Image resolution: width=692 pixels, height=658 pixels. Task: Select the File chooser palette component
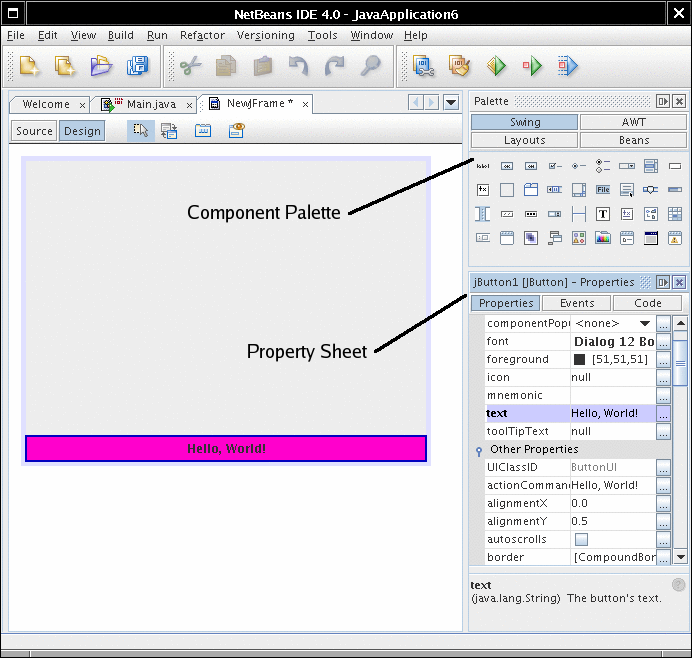pos(603,189)
